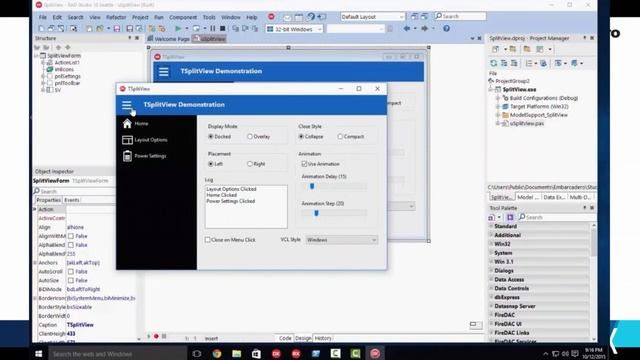Open the Default Layout combo box
The height and width of the screenshot is (360, 640).
(x=372, y=17)
